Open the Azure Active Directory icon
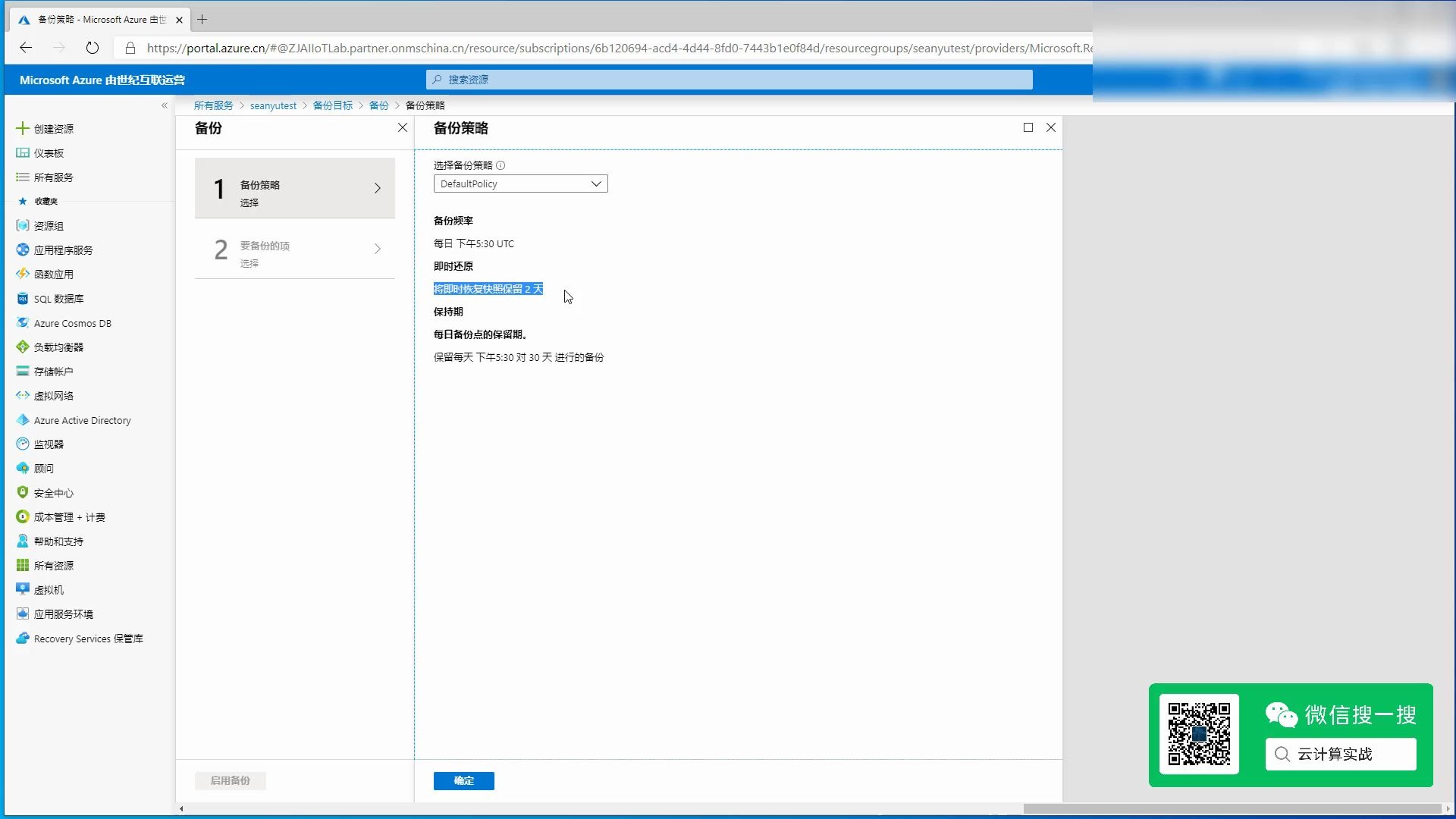The image size is (1456, 819). click(23, 419)
